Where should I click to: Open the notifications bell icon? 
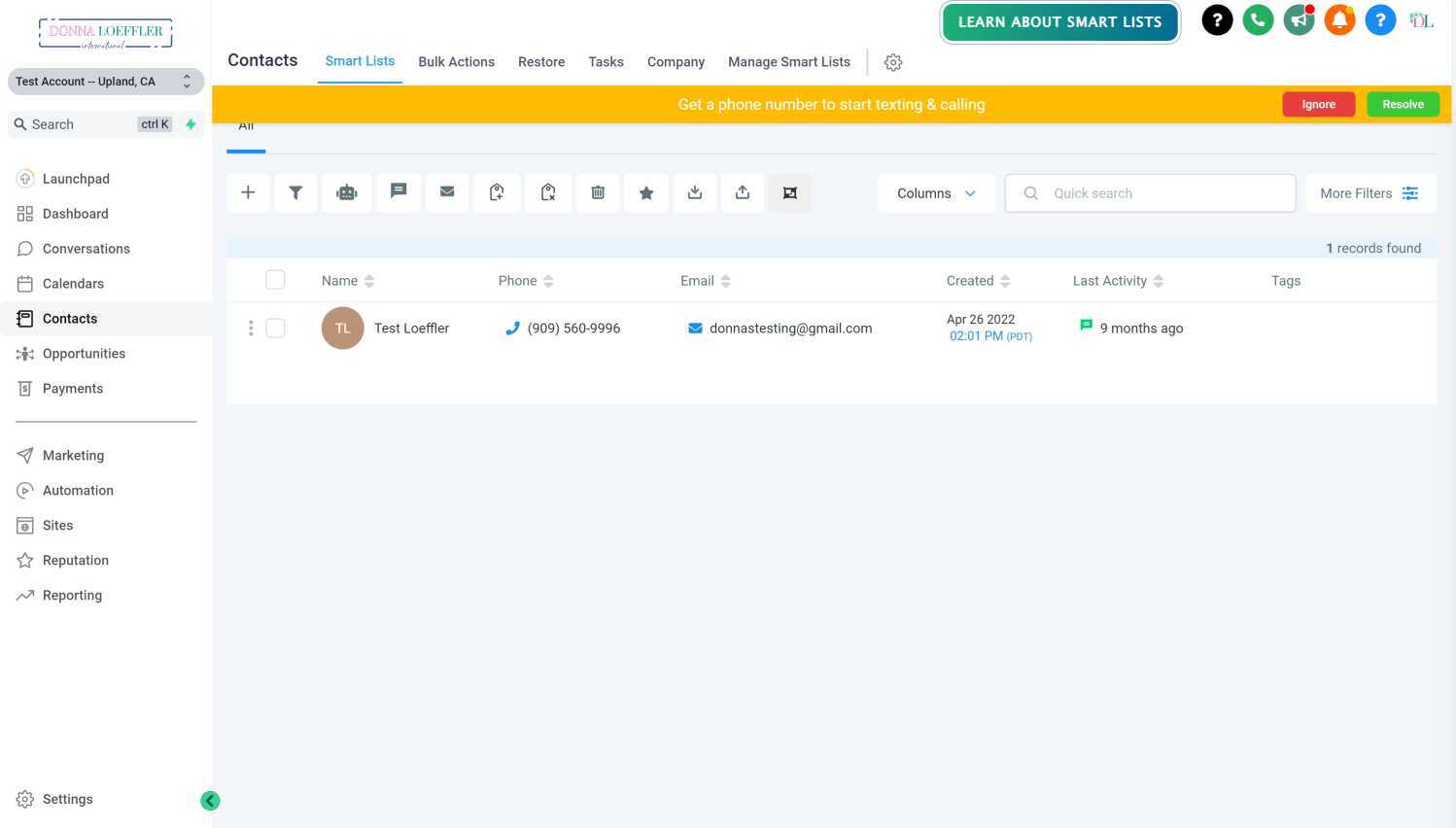coord(1339,19)
